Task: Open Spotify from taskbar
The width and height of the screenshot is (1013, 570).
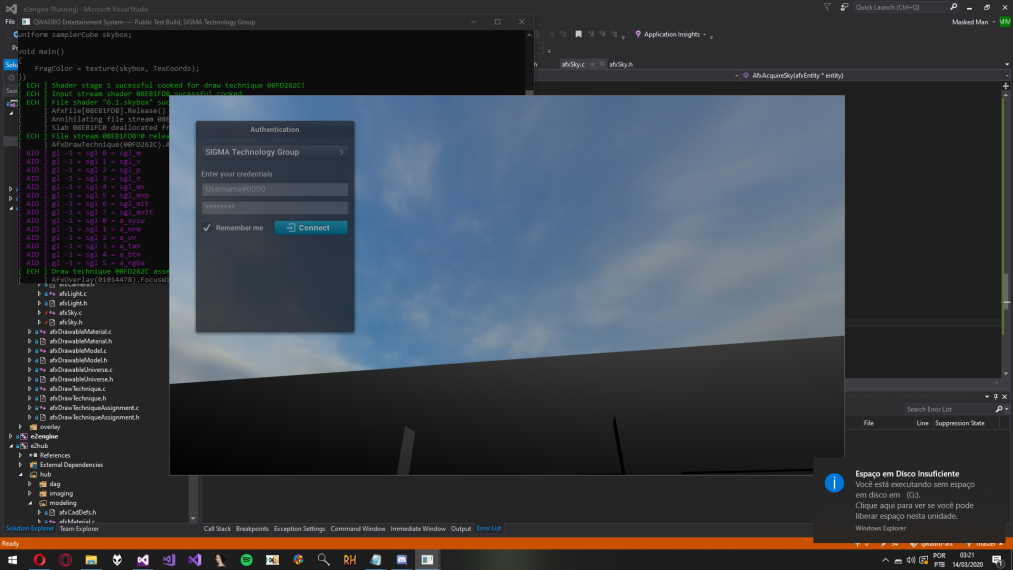Action: coord(246,560)
